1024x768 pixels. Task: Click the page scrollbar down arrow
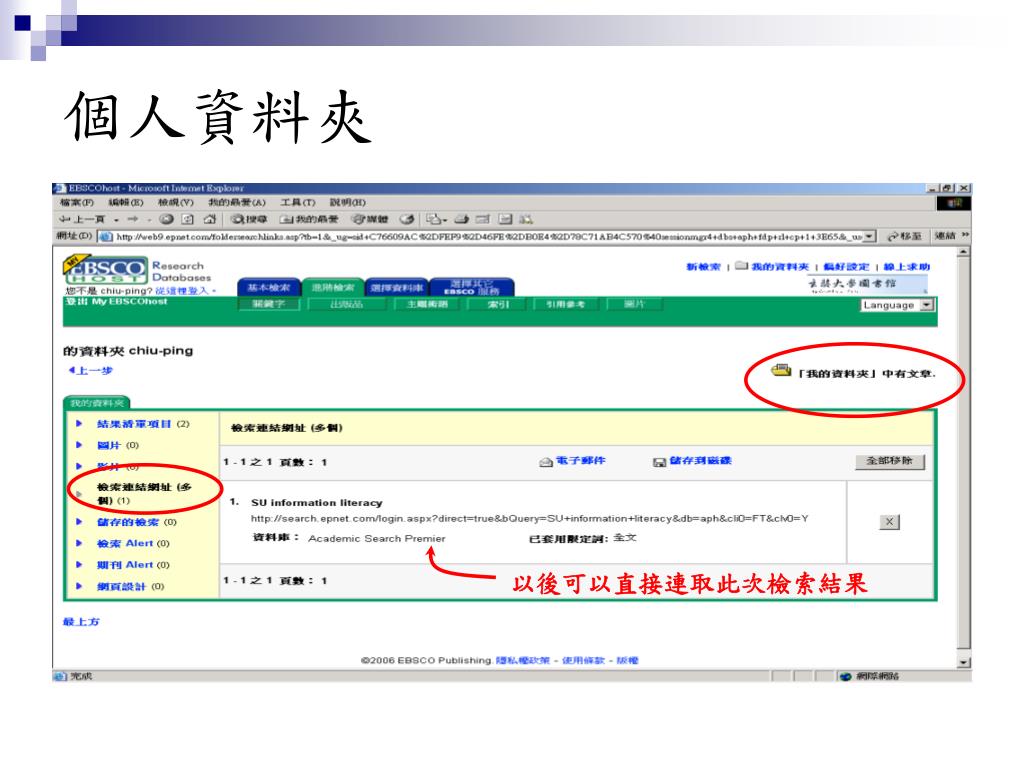point(963,662)
